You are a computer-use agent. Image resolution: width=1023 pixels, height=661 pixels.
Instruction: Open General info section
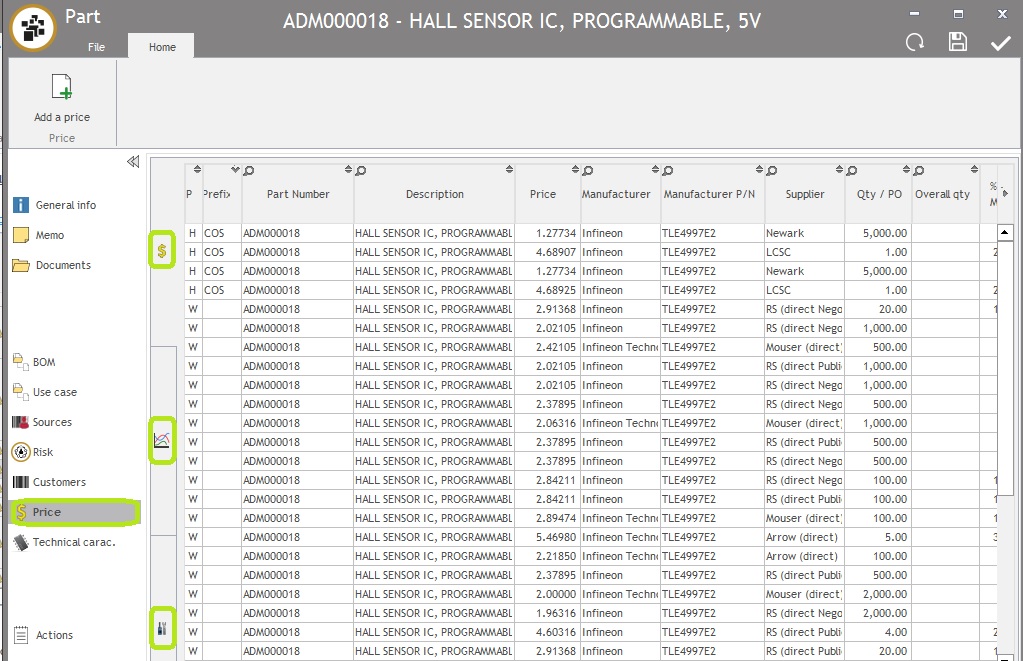[x=65, y=205]
